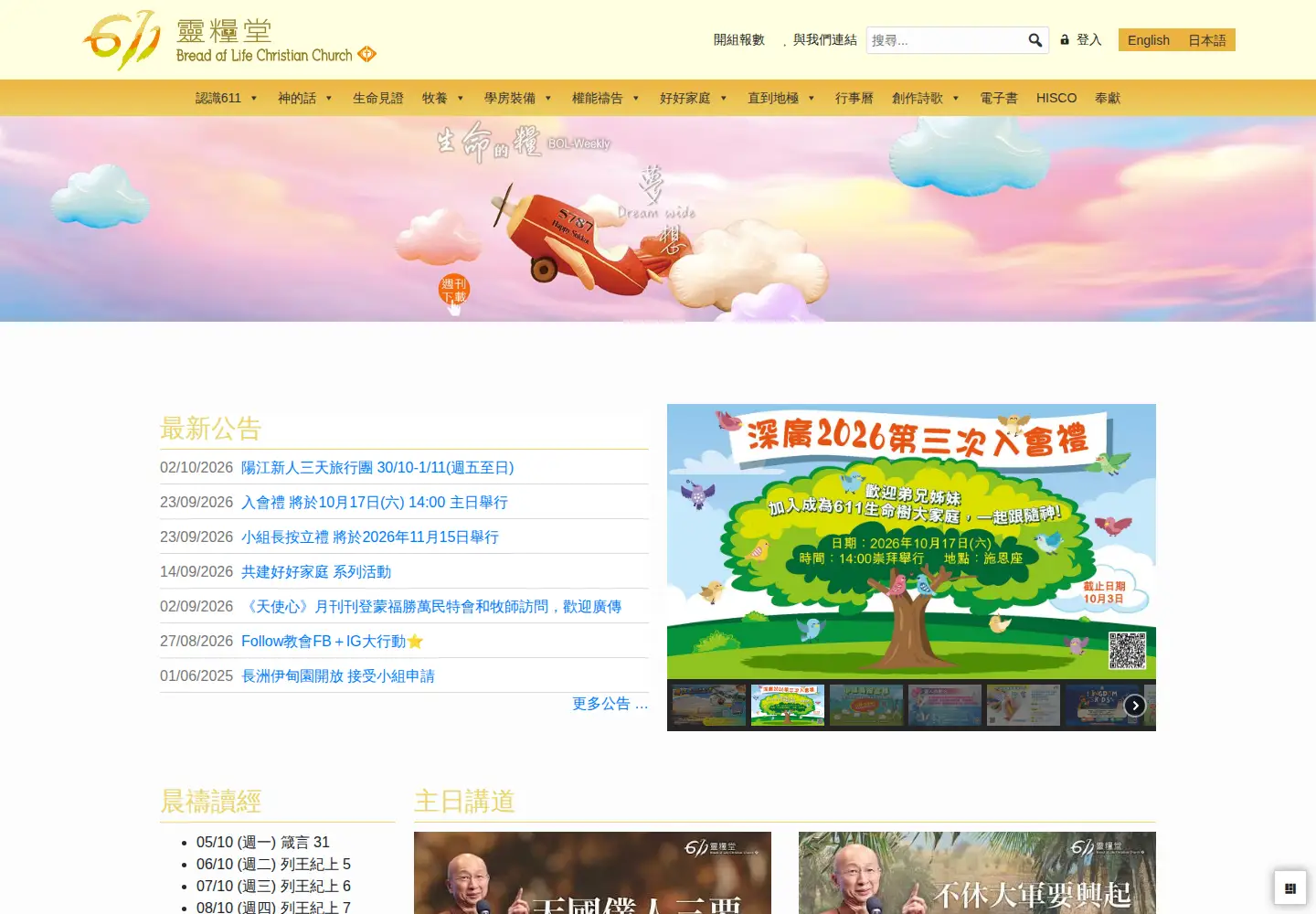
Task: Select the 奉獻 menu item
Action: tap(1108, 98)
